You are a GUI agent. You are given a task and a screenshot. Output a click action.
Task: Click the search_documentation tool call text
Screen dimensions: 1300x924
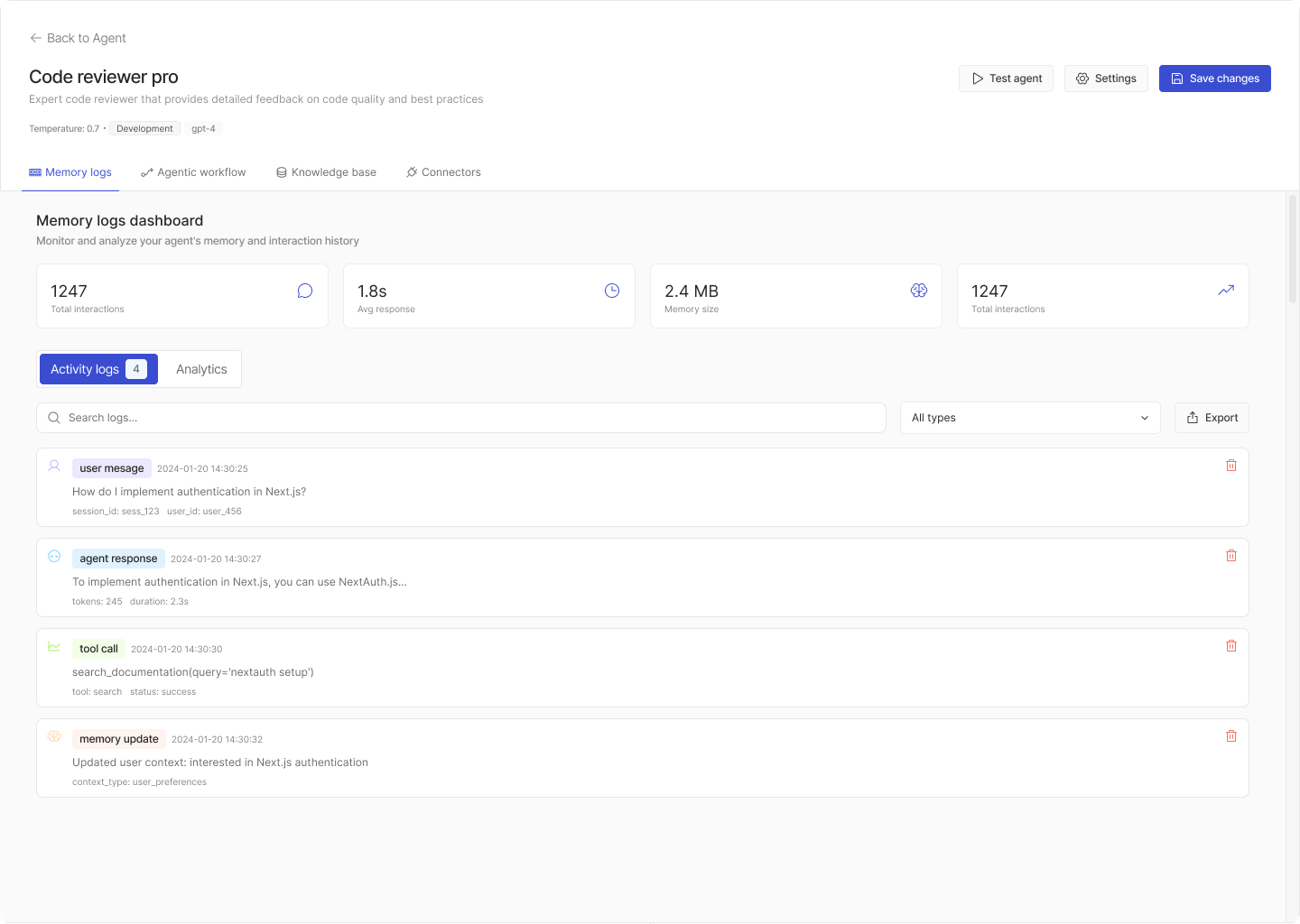point(193,672)
